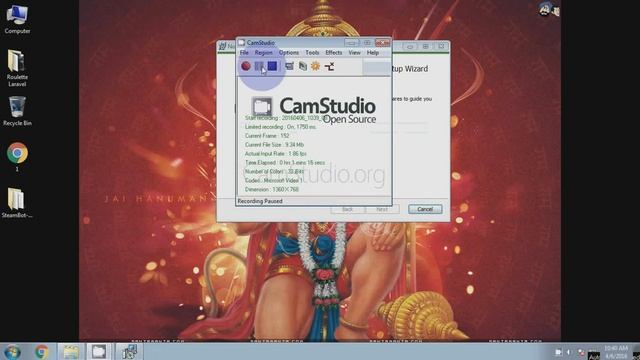Click the Chrome icon in the taskbar

[41, 352]
